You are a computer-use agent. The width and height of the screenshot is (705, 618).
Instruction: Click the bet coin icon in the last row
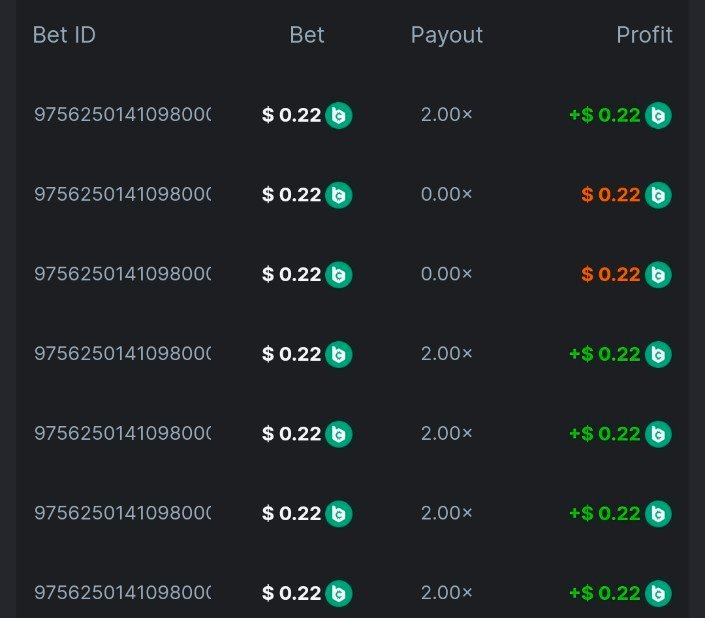point(339,593)
